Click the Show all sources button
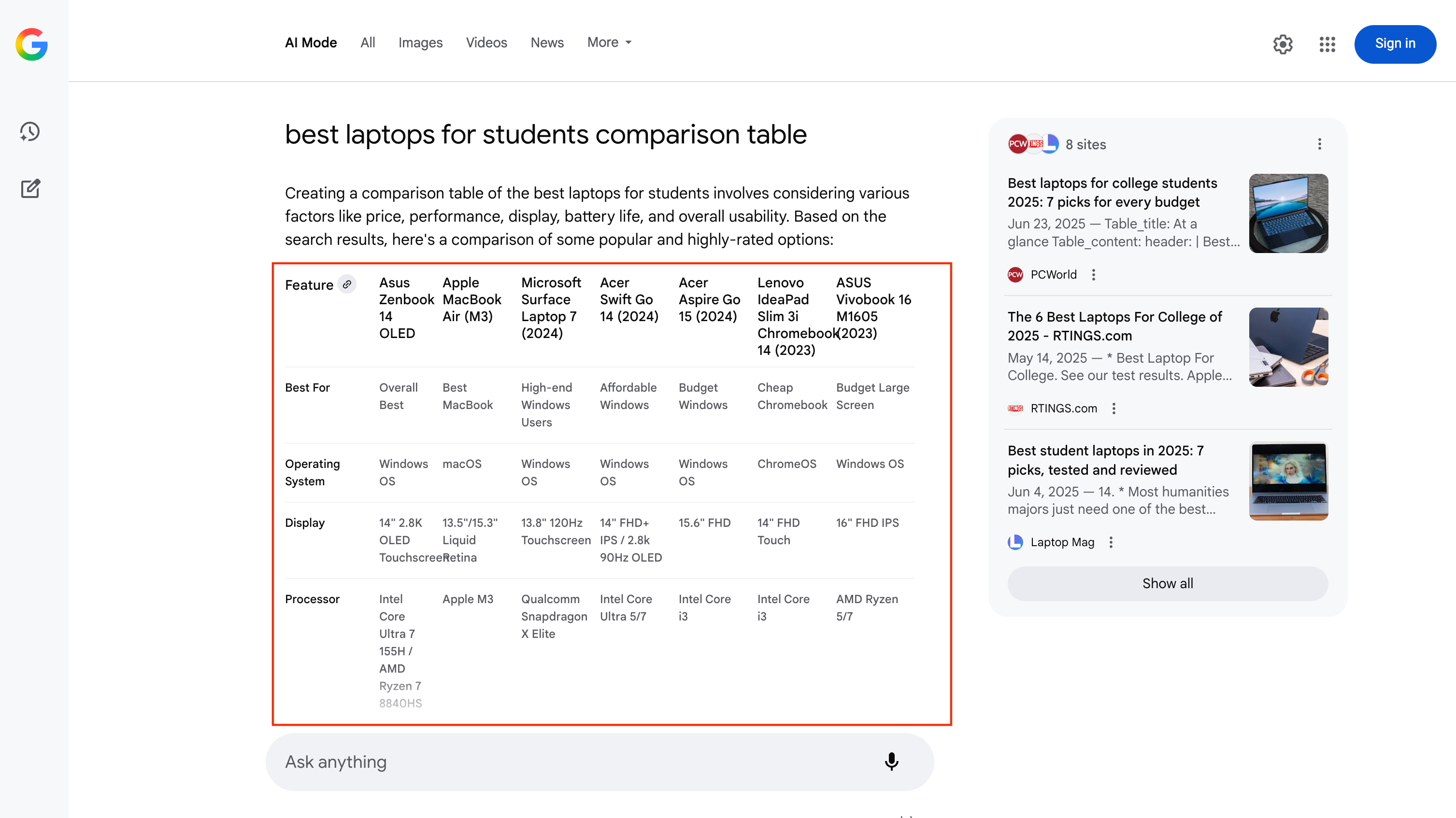The height and width of the screenshot is (818, 1456). (1167, 583)
